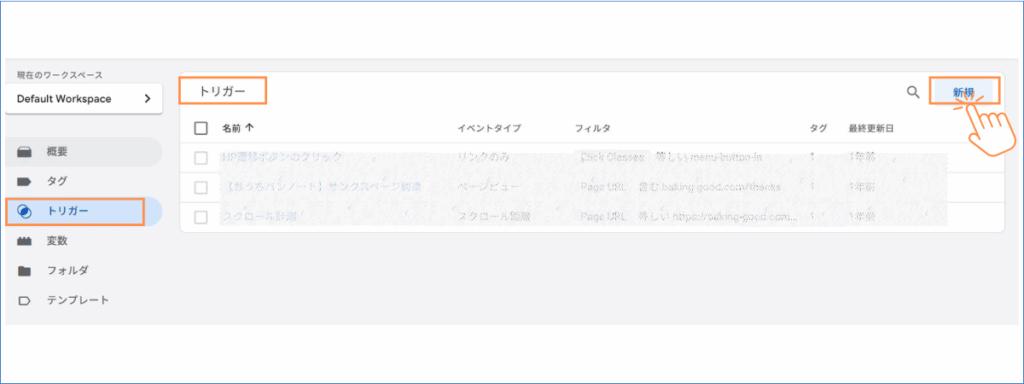Click the イベントタイプ column header
The width and height of the screenshot is (1024, 384).
click(x=489, y=129)
